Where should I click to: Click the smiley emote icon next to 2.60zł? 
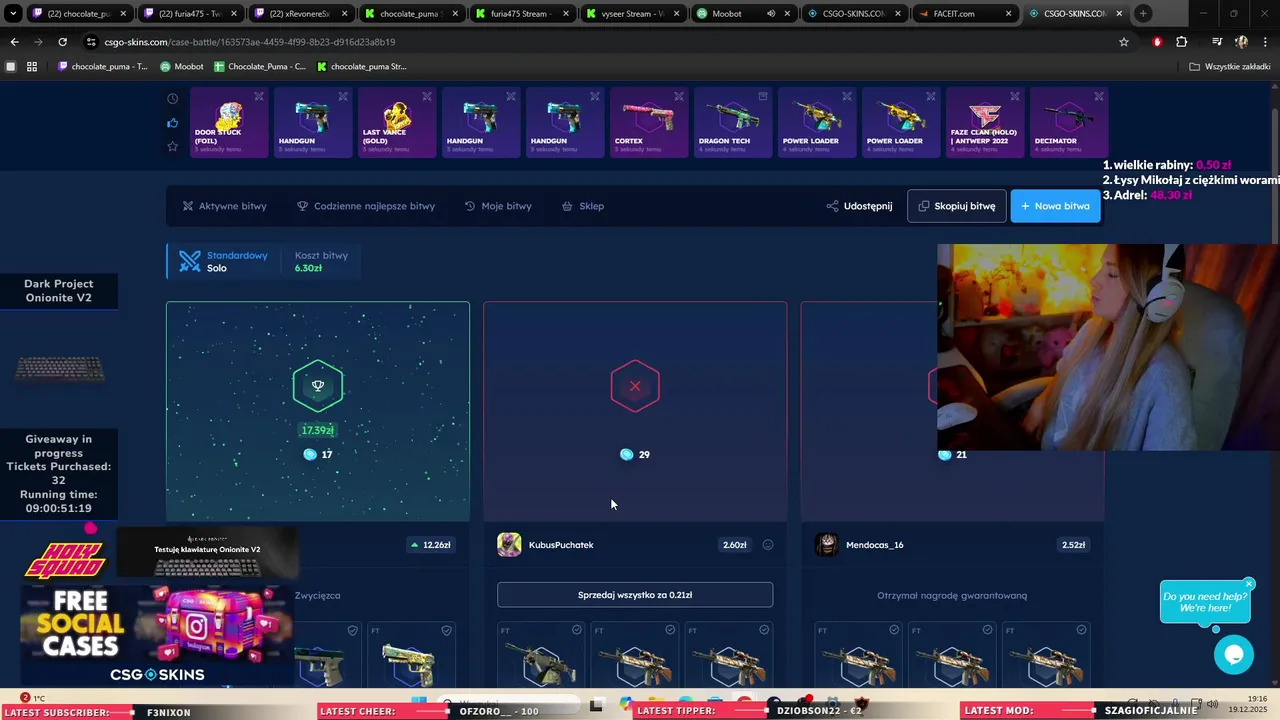[x=768, y=545]
